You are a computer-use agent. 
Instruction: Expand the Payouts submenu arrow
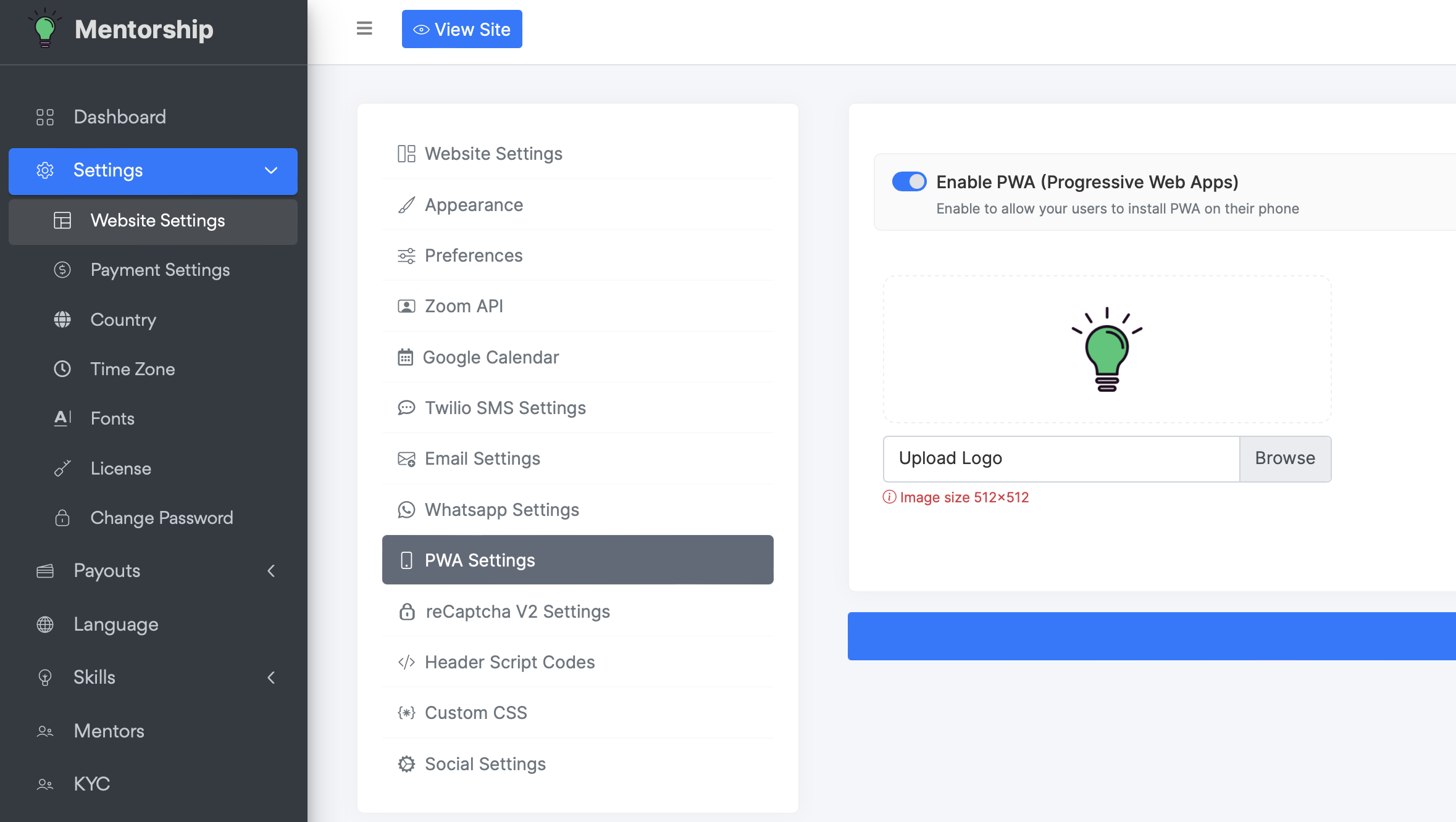click(270, 571)
